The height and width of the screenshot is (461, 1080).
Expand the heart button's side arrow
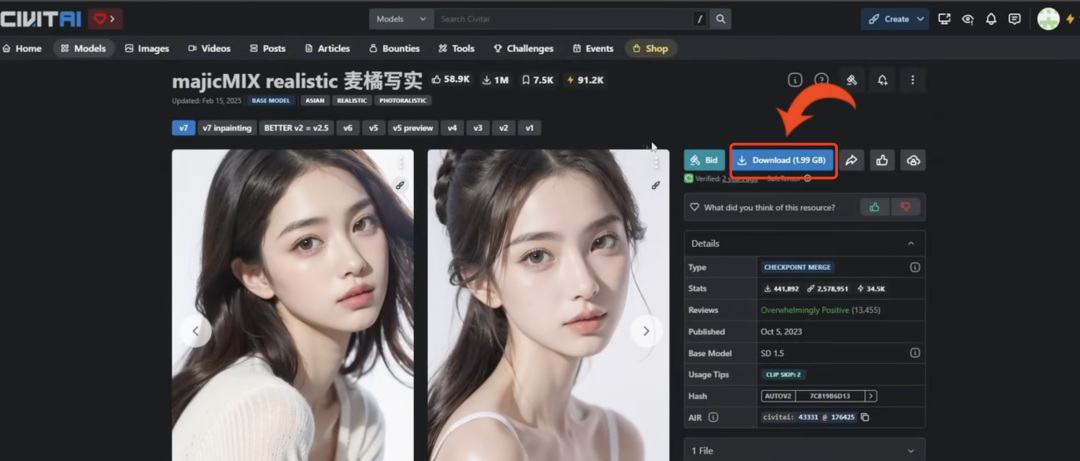112,19
